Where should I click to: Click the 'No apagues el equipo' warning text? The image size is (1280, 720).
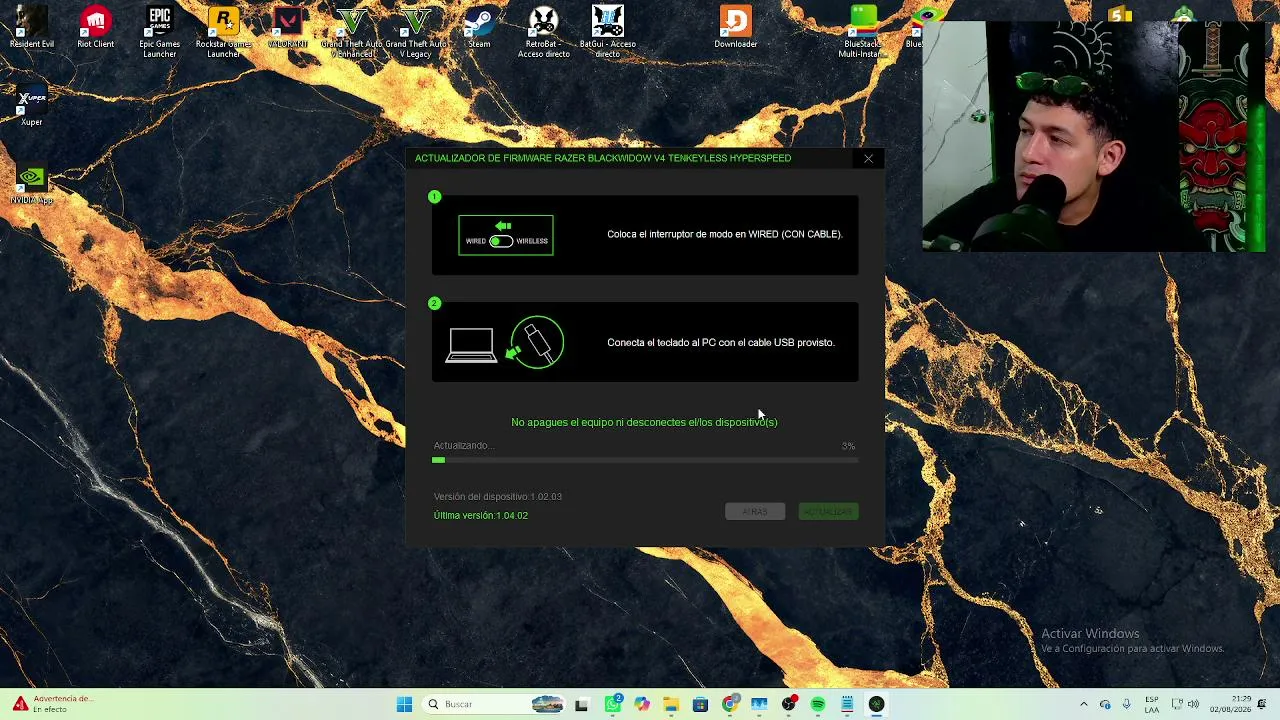click(644, 423)
